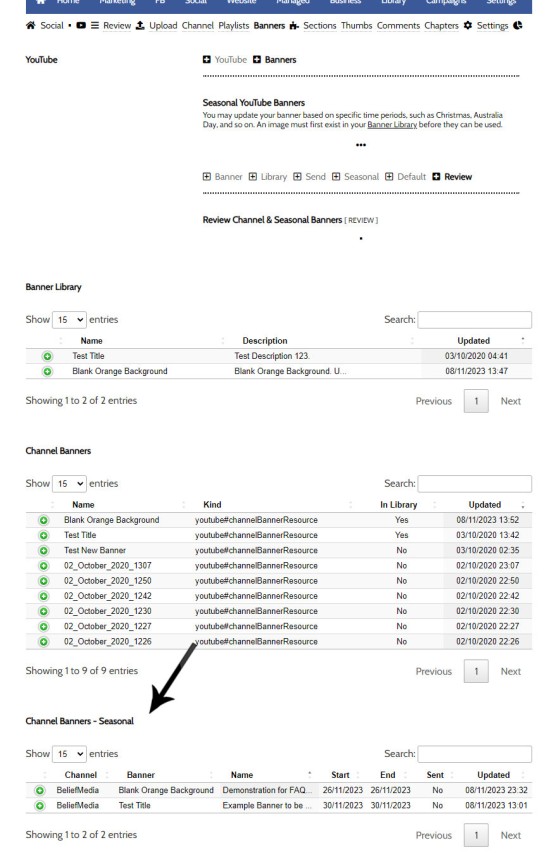Expand the Test New Banner row with green icon
The width and height of the screenshot is (560, 864).
[x=44, y=550]
